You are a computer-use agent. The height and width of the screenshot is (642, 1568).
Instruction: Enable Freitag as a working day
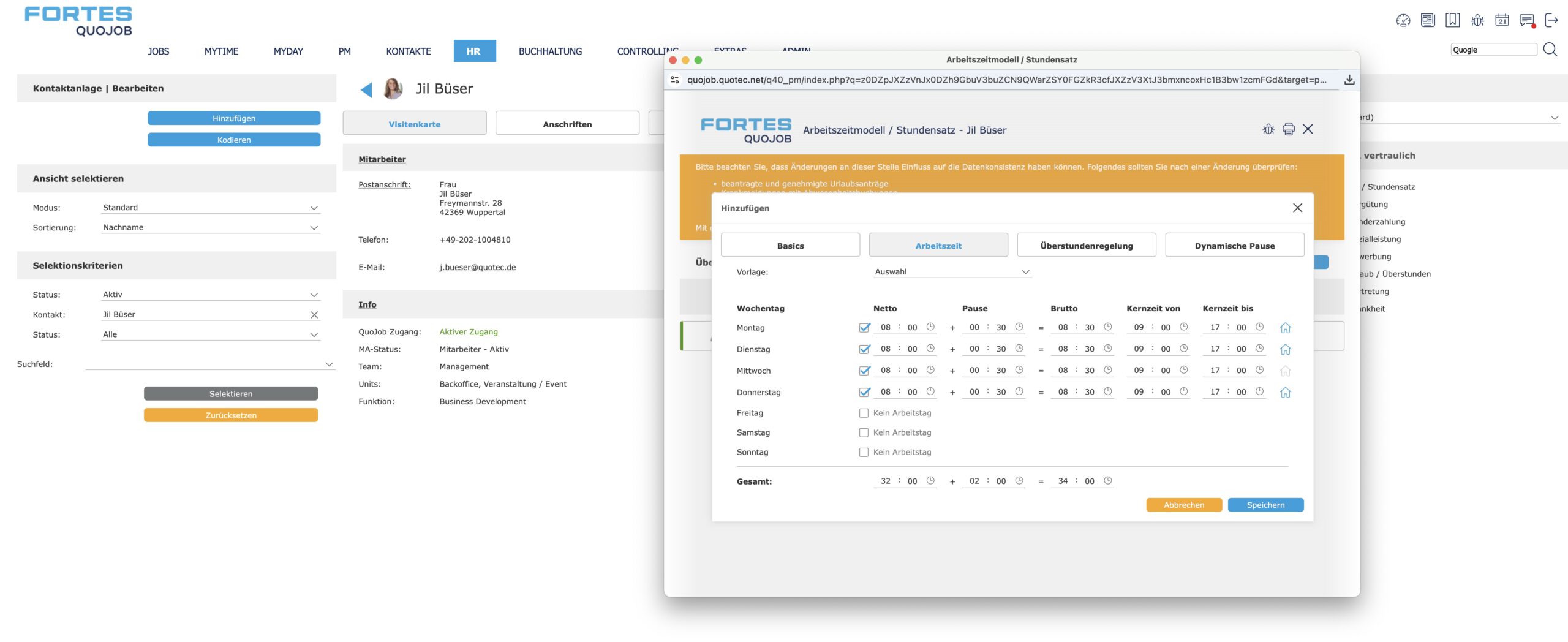(x=864, y=412)
